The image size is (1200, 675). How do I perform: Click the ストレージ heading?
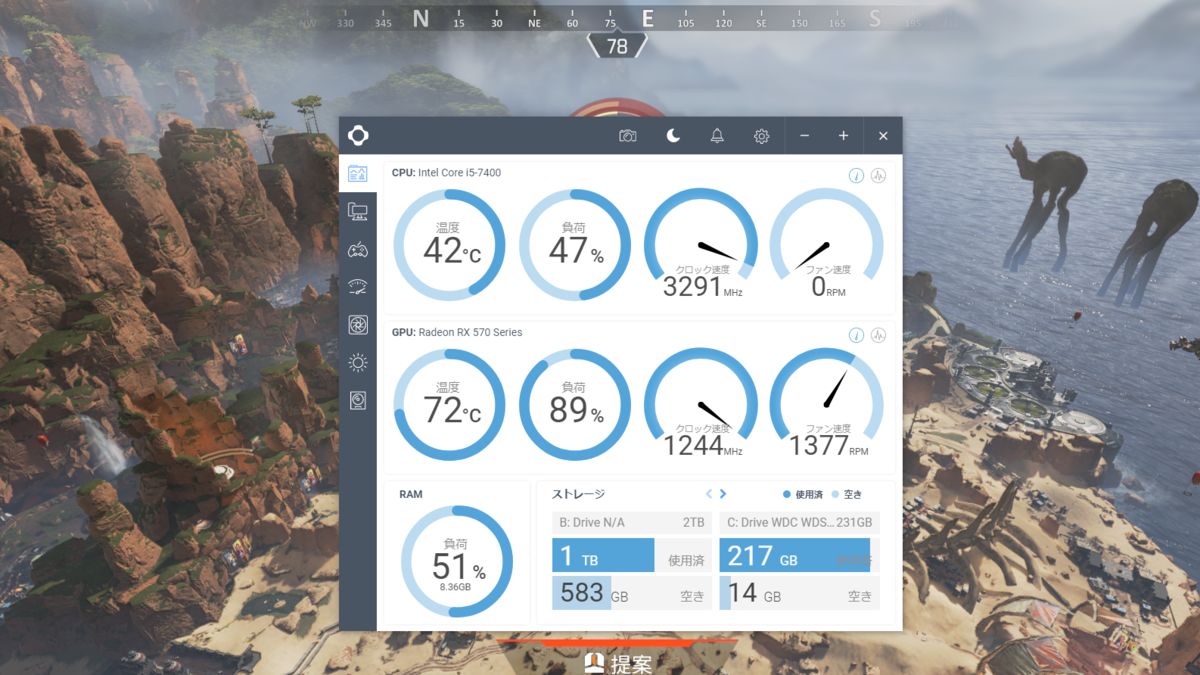(x=578, y=494)
